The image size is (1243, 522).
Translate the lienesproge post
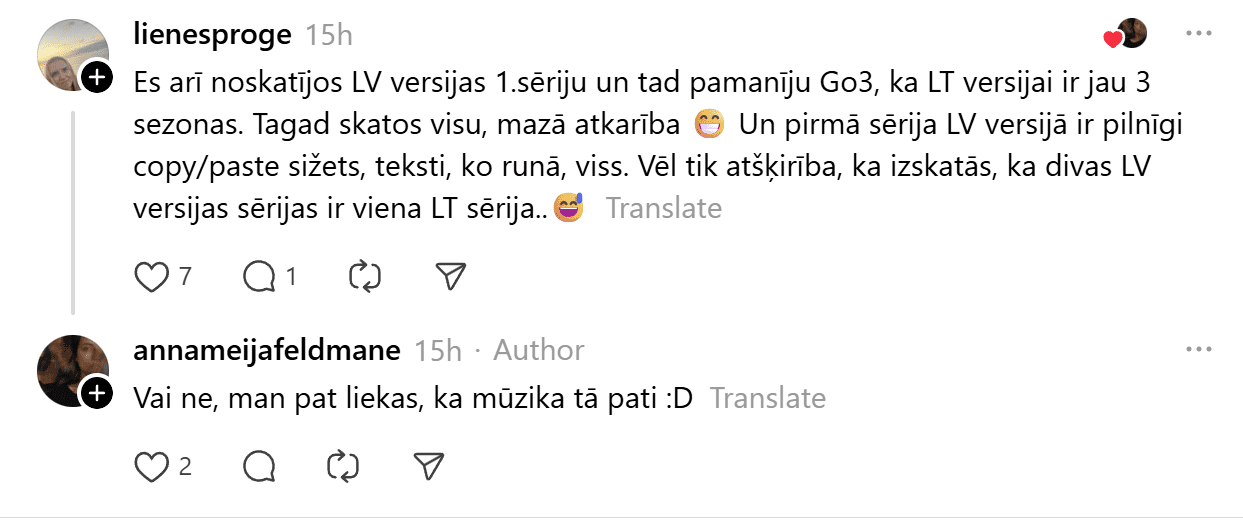(663, 208)
